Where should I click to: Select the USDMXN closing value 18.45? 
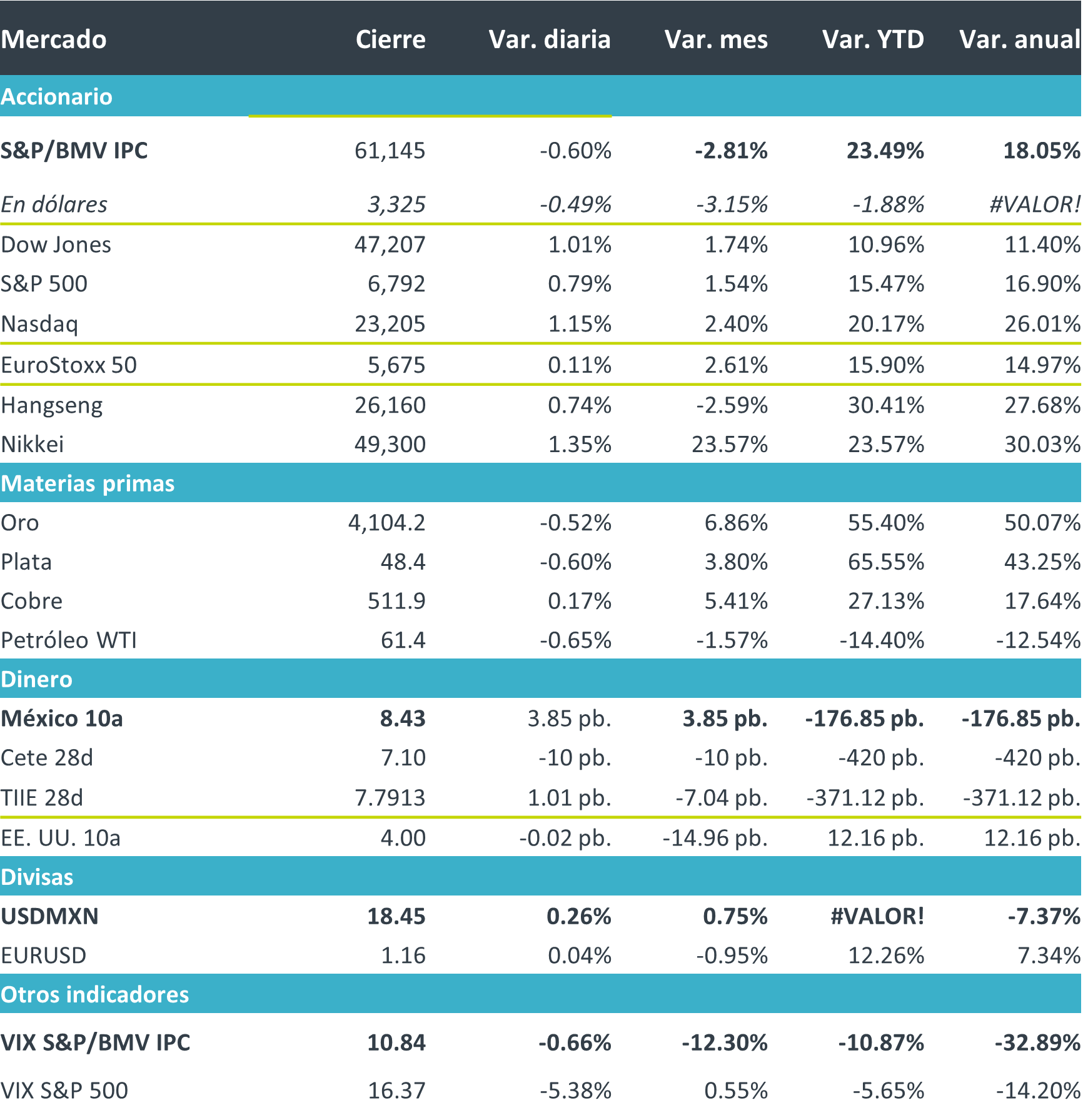396,916
